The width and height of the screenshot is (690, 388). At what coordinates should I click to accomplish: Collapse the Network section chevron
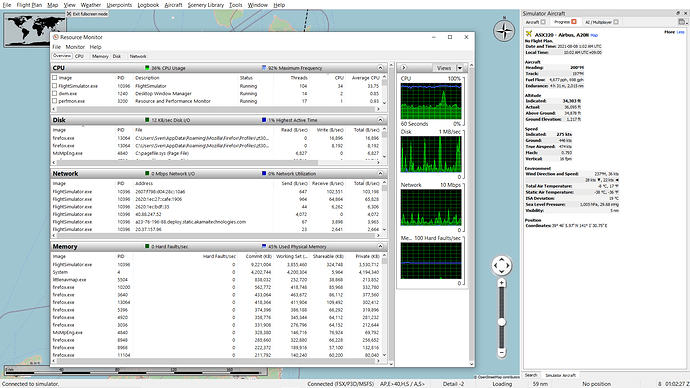(380, 173)
